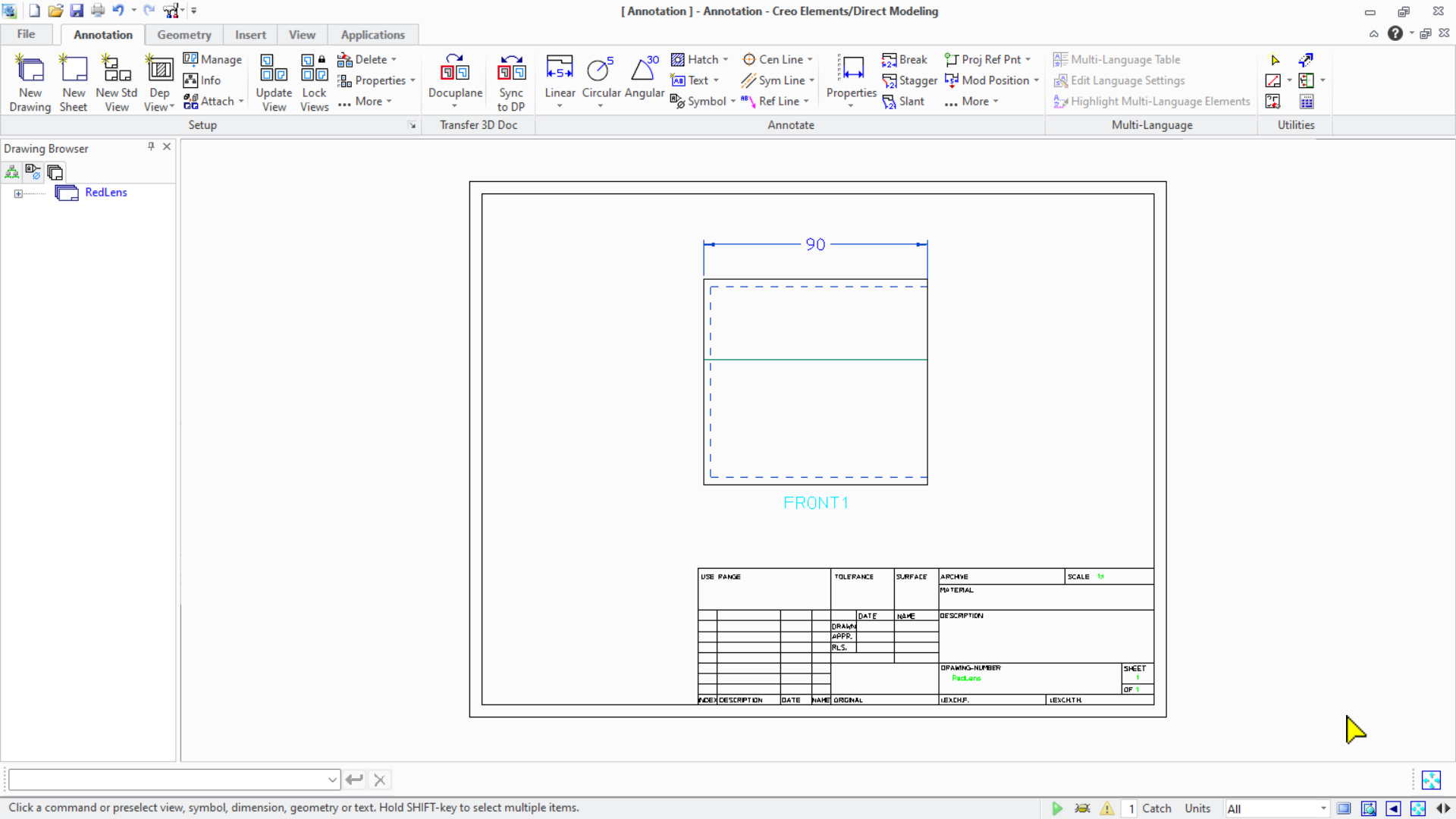Pin the Drawing Browser panel
1456x819 pixels.
click(151, 146)
